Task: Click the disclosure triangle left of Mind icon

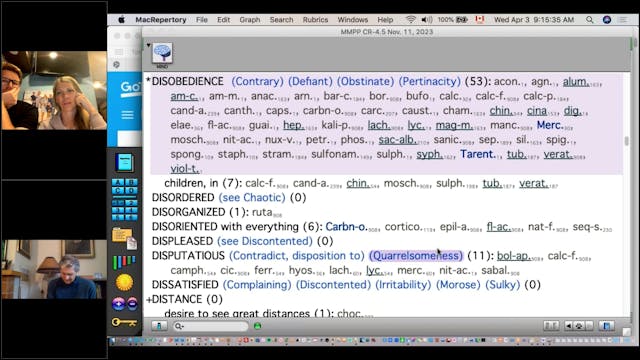Action: 148,45
